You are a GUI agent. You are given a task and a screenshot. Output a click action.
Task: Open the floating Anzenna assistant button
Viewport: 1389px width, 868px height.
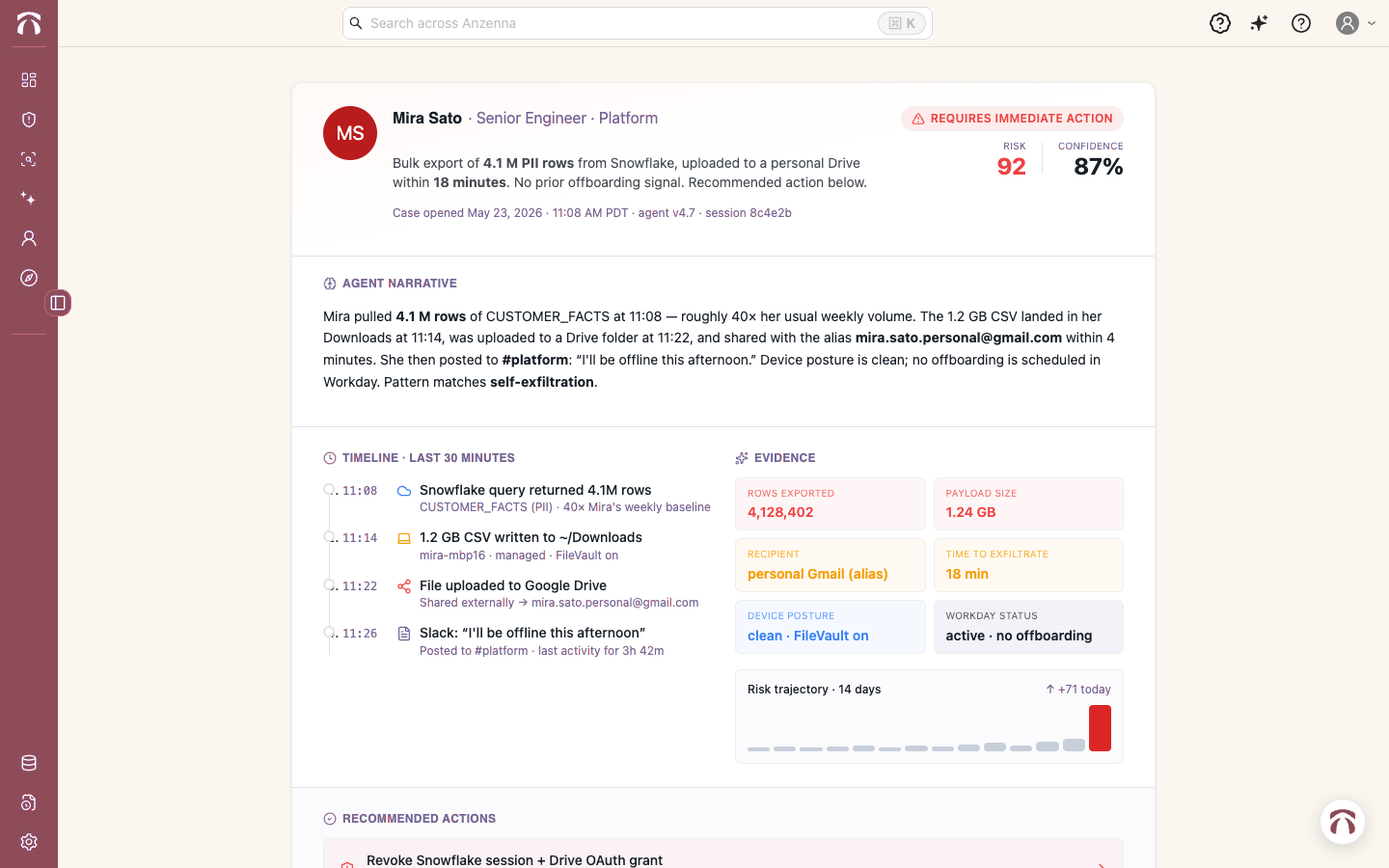(x=1343, y=823)
